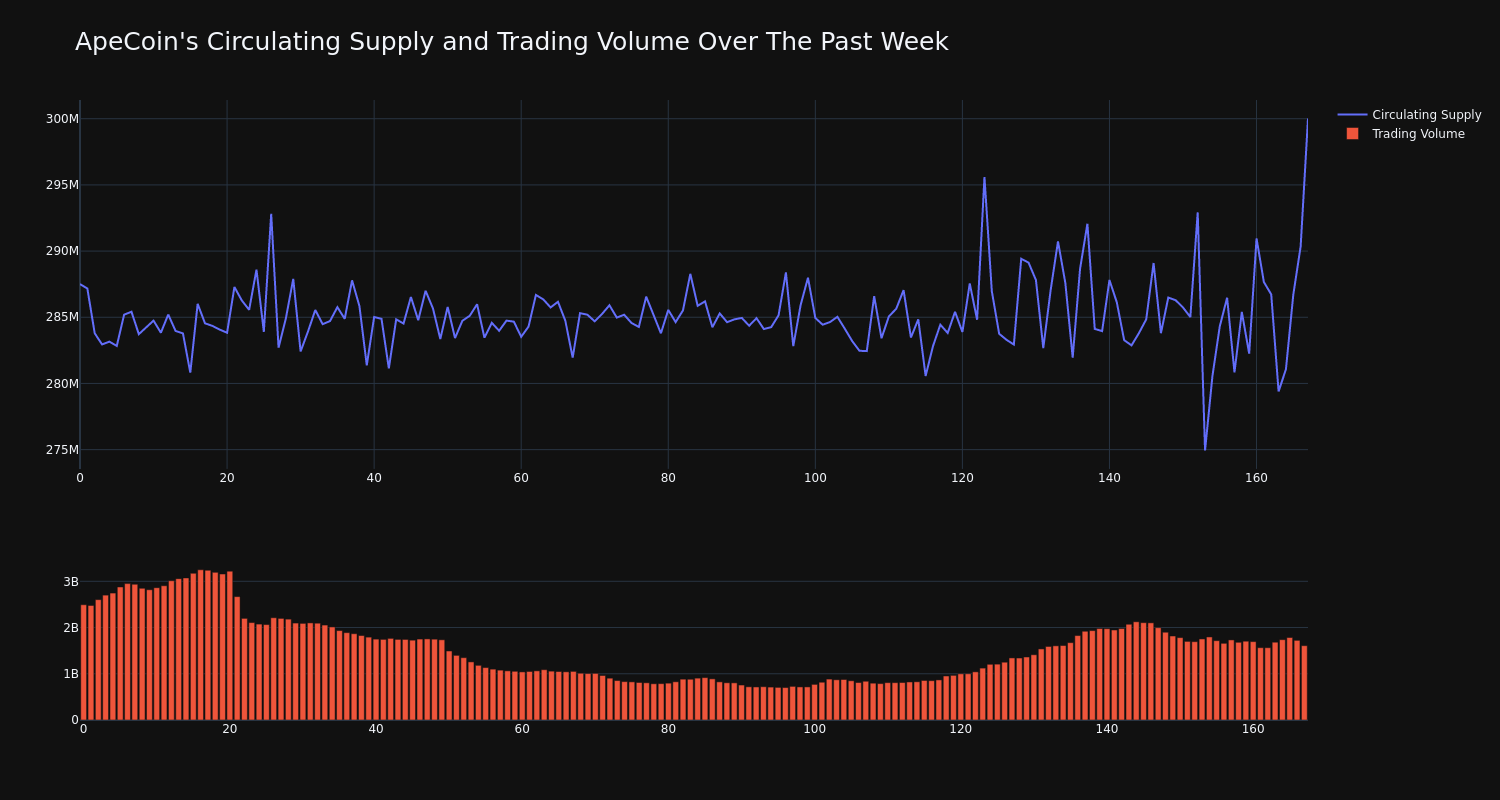Viewport: 1500px width, 800px height.
Task: Click the 160 tick on volume x-axis
Action: point(1253,729)
